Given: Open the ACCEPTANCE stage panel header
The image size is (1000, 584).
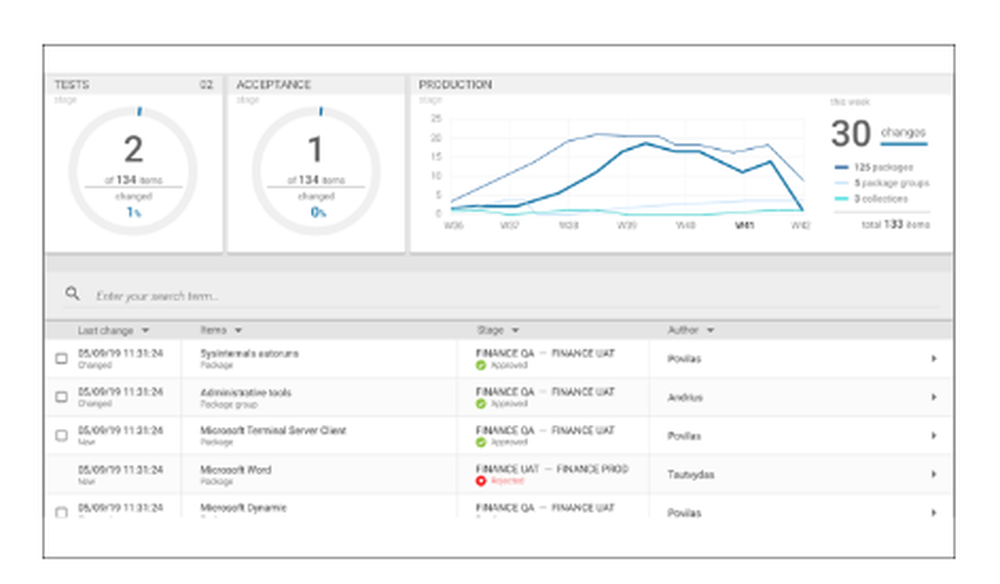Looking at the screenshot, I should tap(316, 85).
